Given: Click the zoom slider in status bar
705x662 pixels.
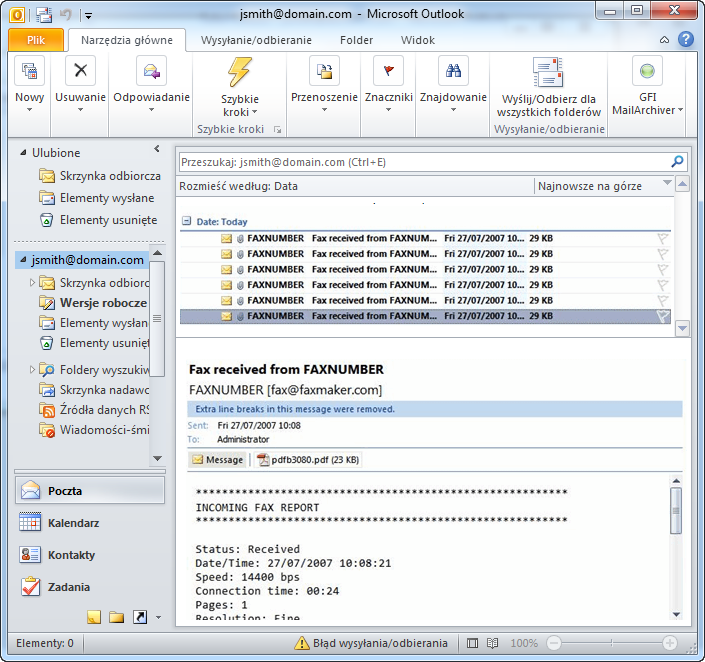Looking at the screenshot, I should tap(611, 643).
